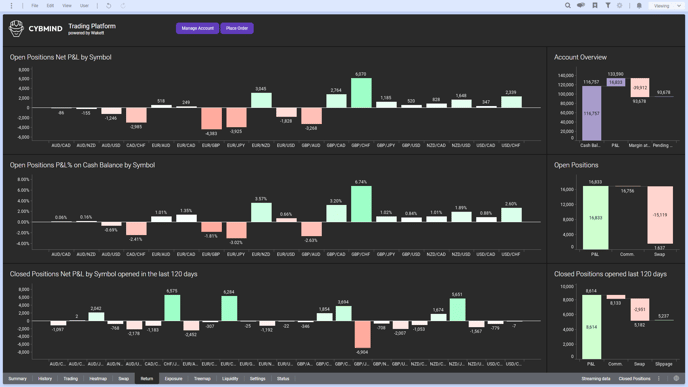Image resolution: width=688 pixels, height=387 pixels.
Task: Click the Place Order button
Action: click(x=237, y=28)
